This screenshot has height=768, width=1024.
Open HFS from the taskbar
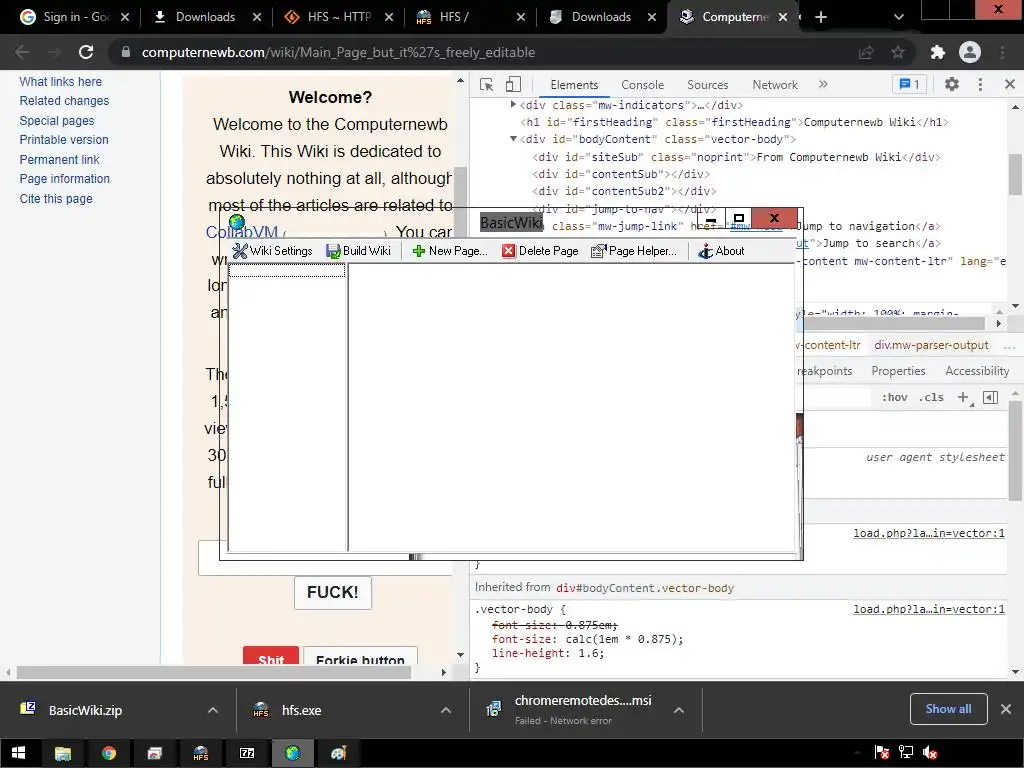click(200, 753)
